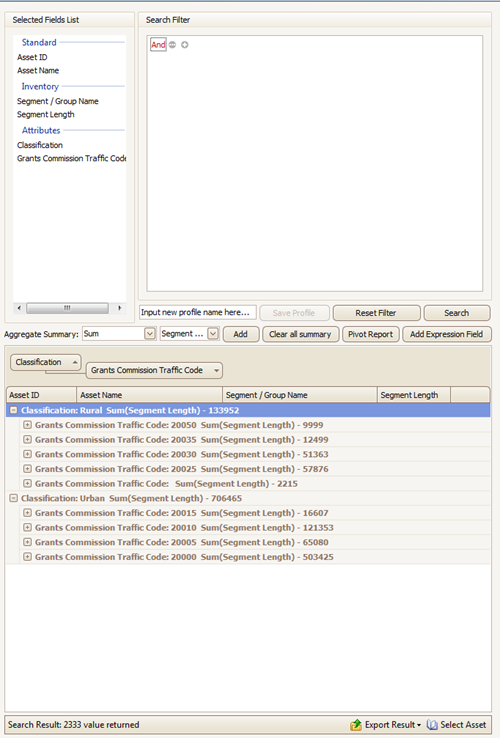The image size is (500, 738).
Task: Expand Traffic Code 20050 row
Action: click(27, 425)
